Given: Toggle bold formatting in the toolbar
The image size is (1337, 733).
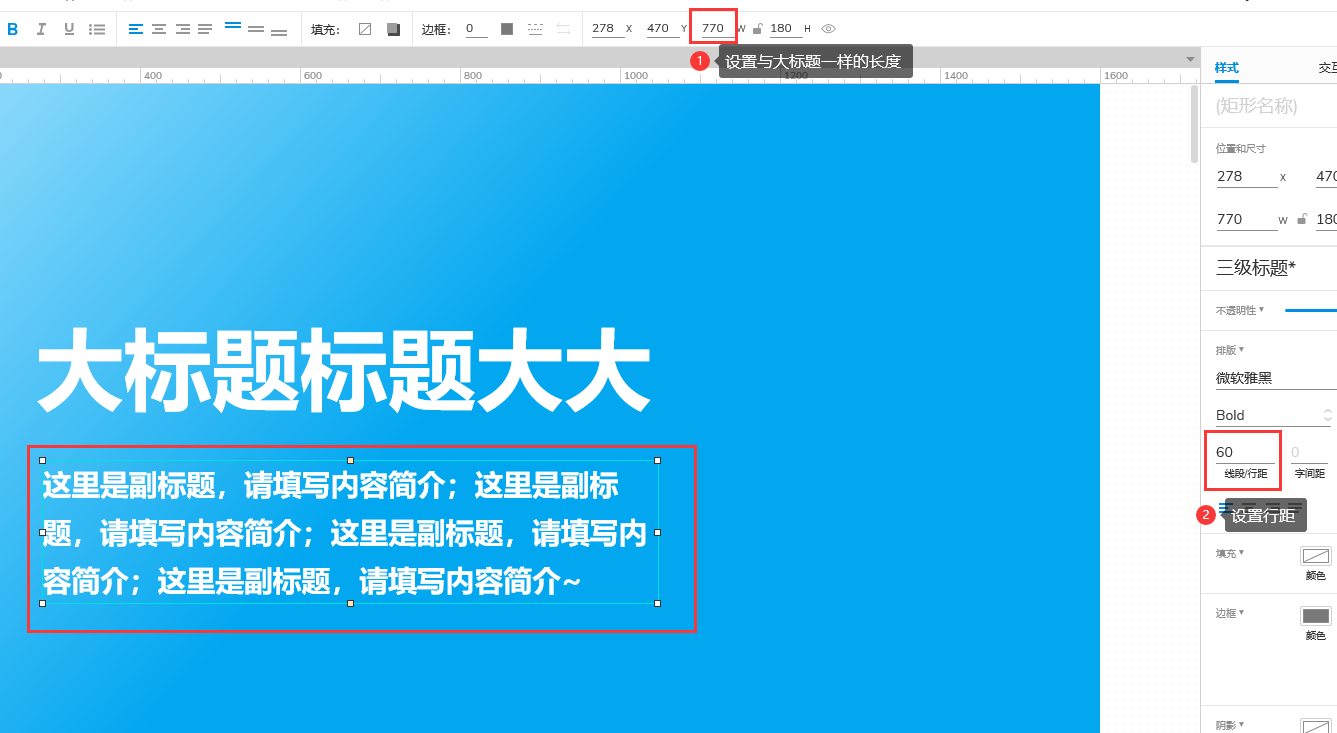Looking at the screenshot, I should (x=13, y=28).
